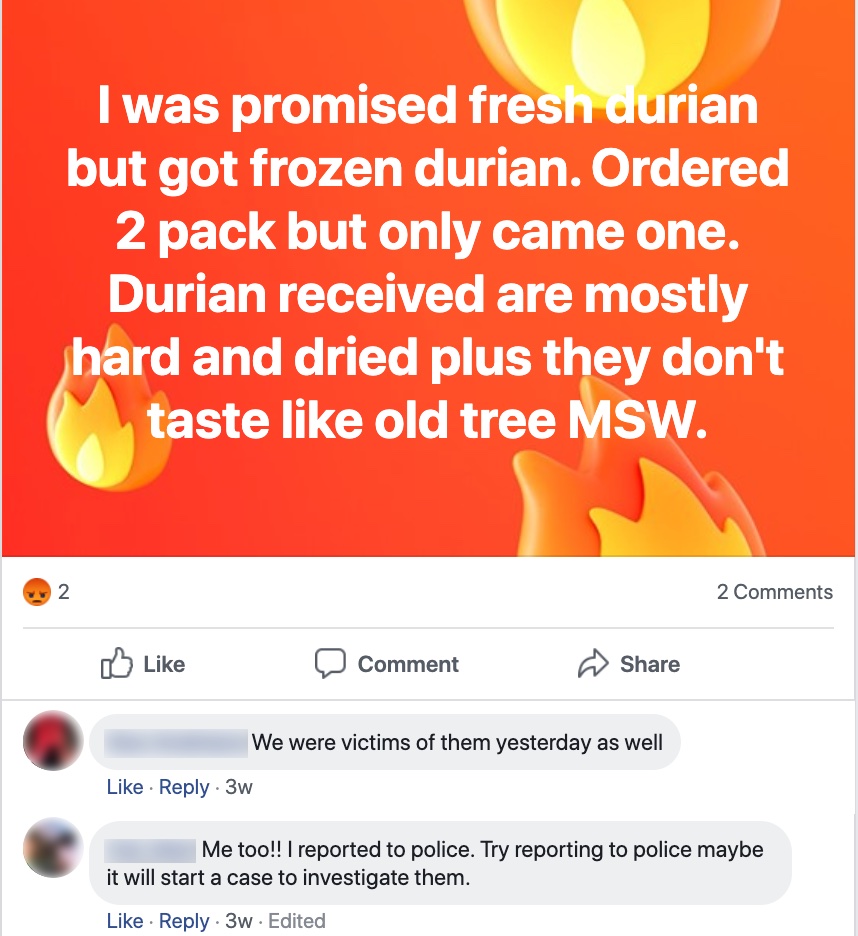Click blurred name of second commenter
Image resolution: width=858 pixels, height=936 pixels.
(x=150, y=850)
